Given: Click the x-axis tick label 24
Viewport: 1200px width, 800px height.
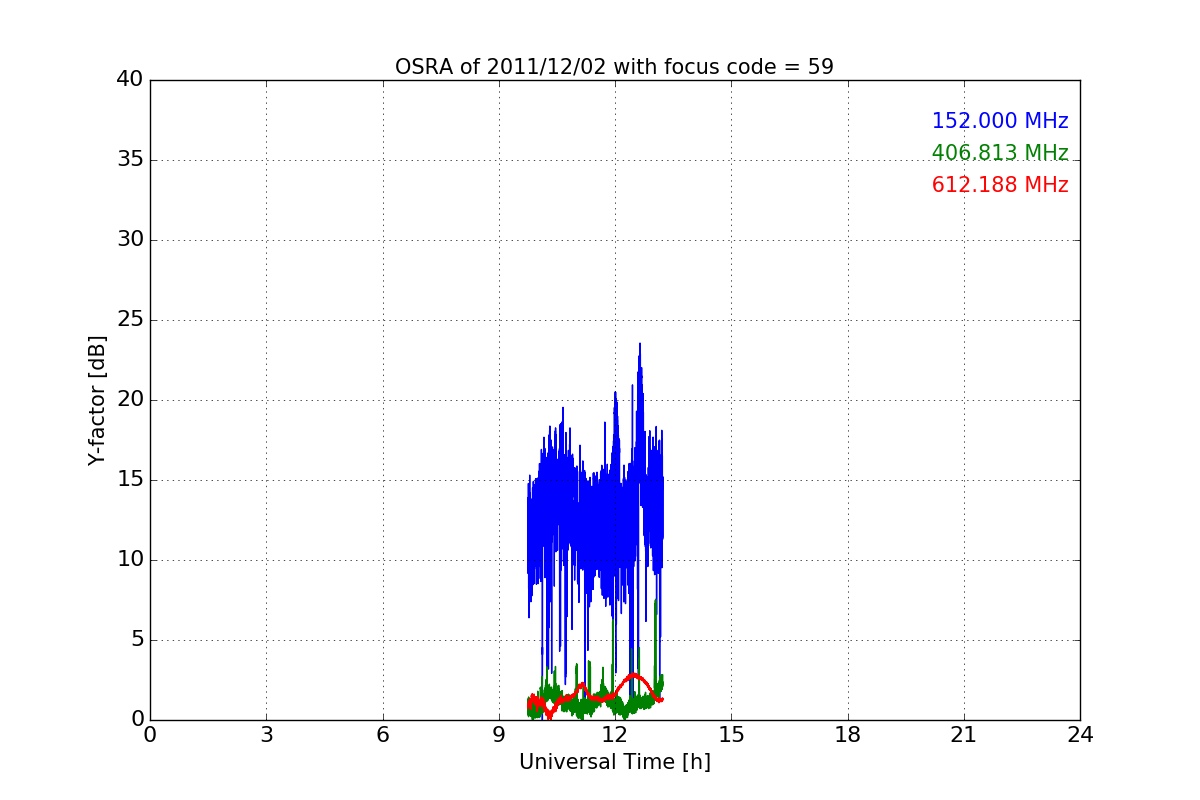Looking at the screenshot, I should tap(1080, 734).
